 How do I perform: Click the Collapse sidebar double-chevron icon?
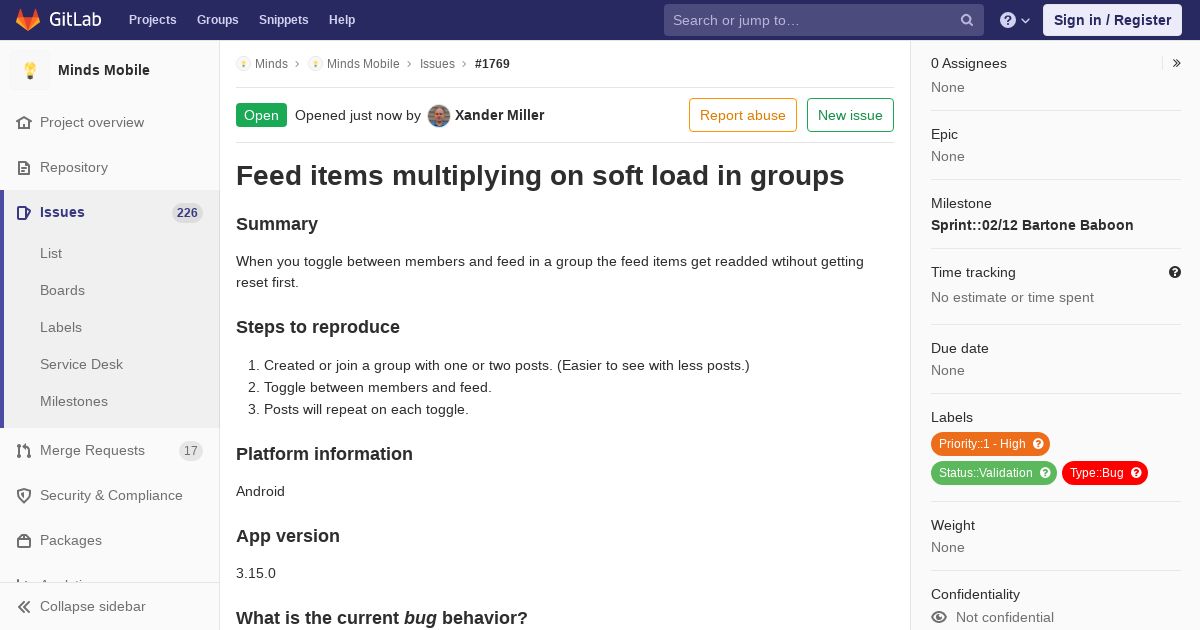click(x=24, y=606)
